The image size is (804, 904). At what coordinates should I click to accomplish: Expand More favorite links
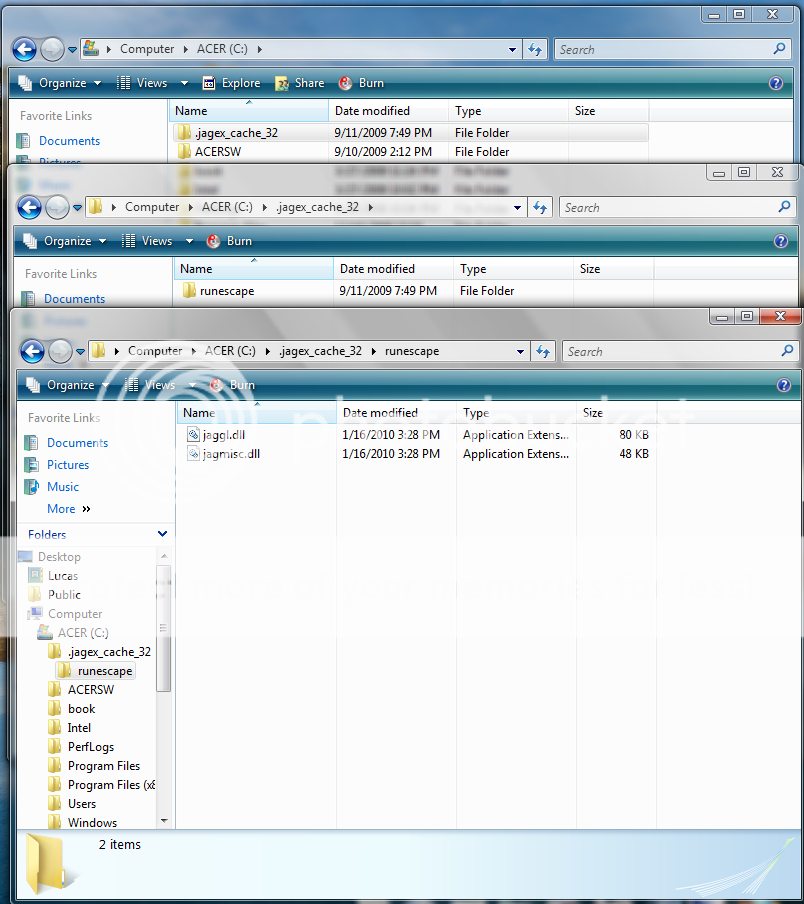68,509
